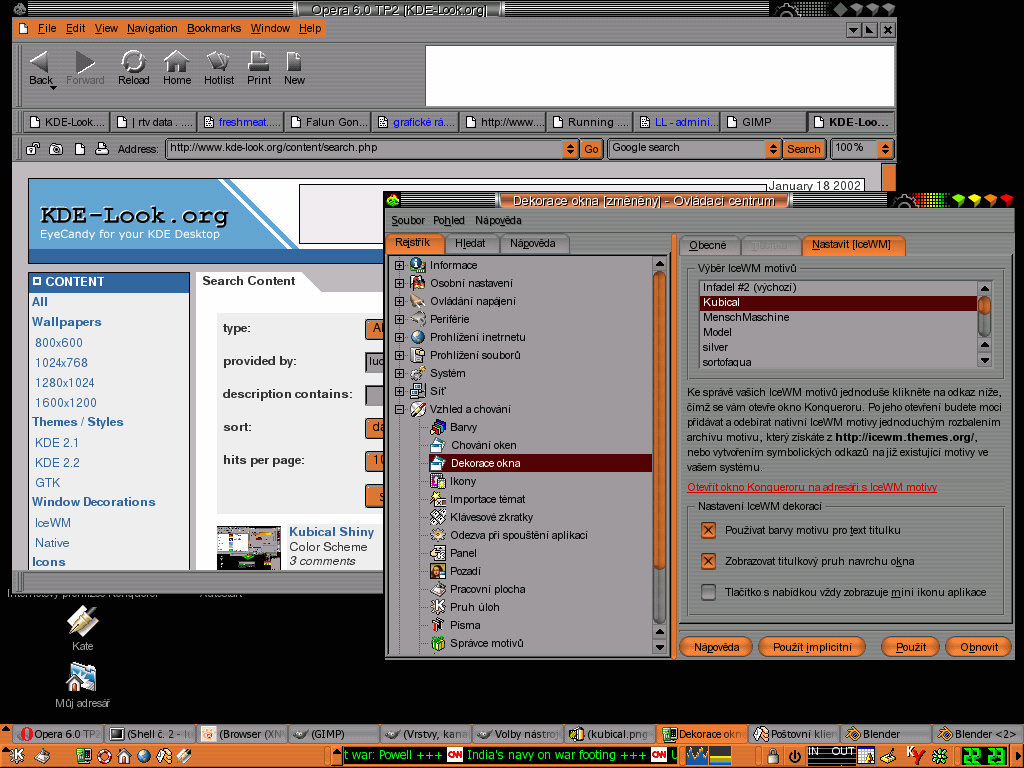Click the Osobní nastavení icon

pyautogui.click(x=418, y=283)
